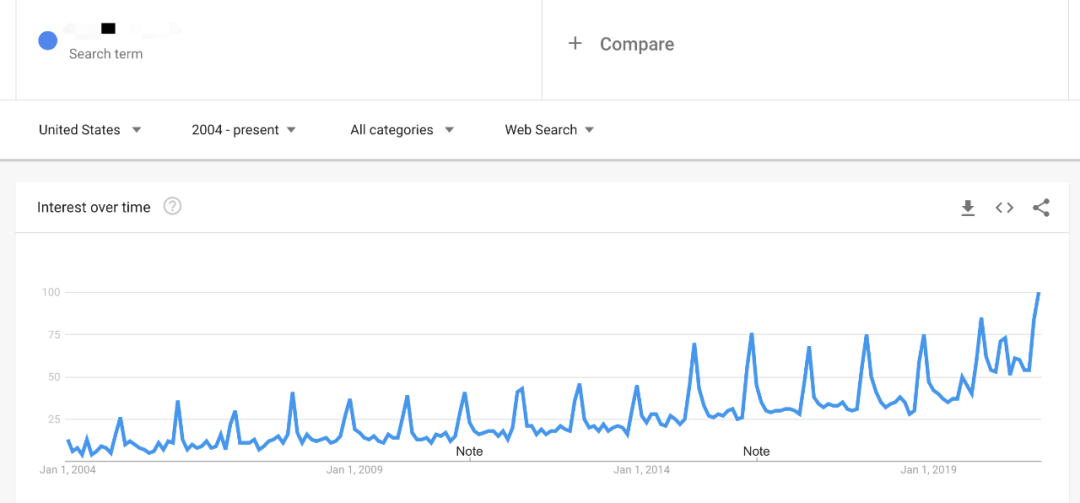Click the chart peak at value 100
Image resolution: width=1080 pixels, height=503 pixels.
point(1039,293)
